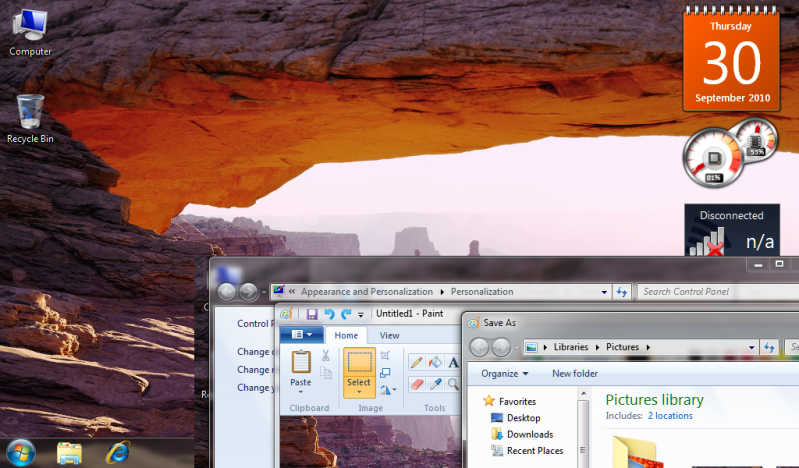
Task: Pick the Eraser tool
Action: (x=416, y=384)
